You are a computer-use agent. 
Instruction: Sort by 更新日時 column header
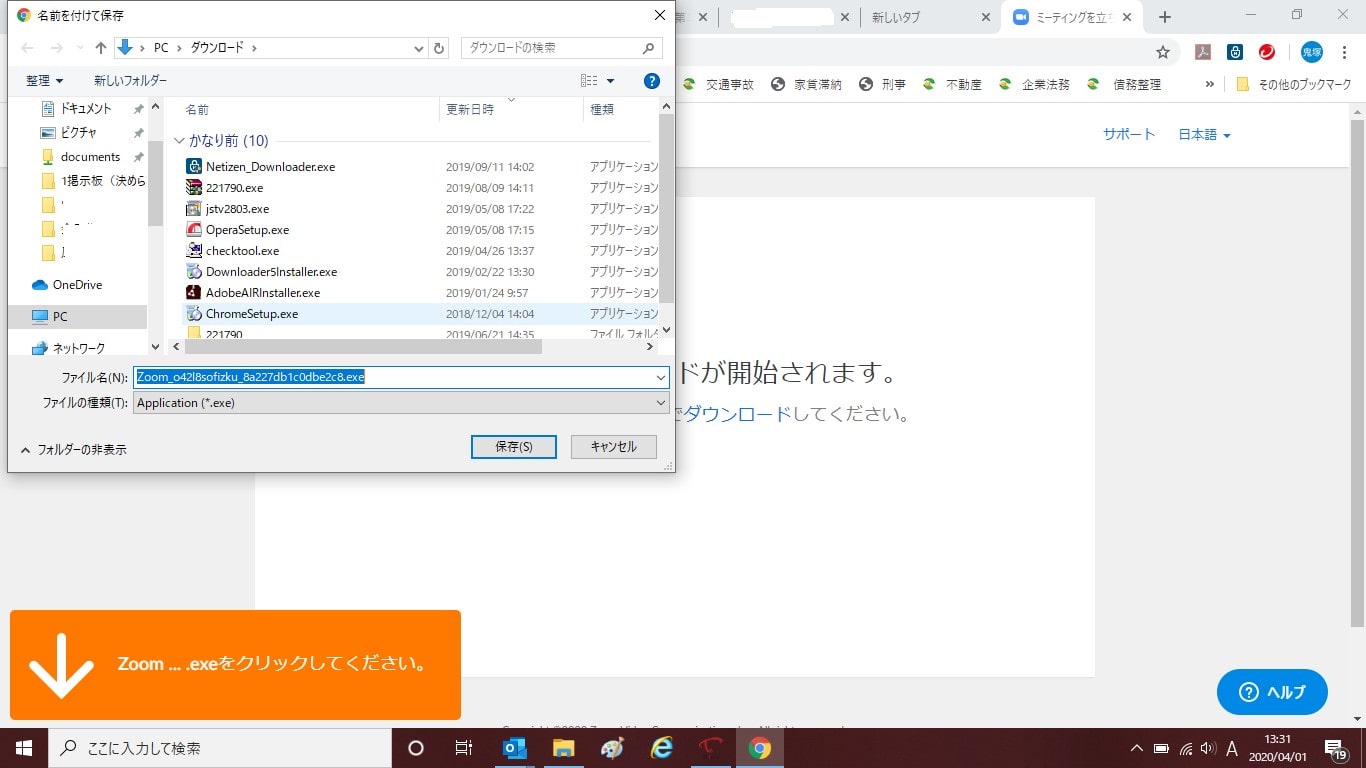pos(470,110)
